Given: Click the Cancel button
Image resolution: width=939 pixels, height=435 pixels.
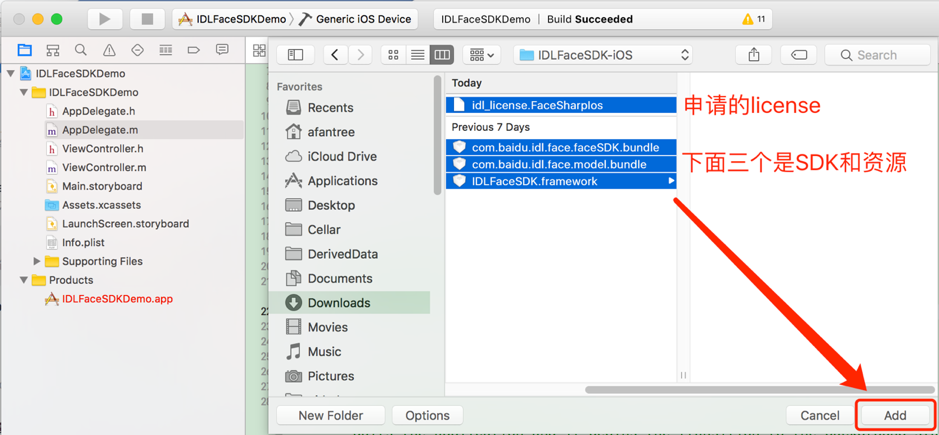Looking at the screenshot, I should [820, 415].
